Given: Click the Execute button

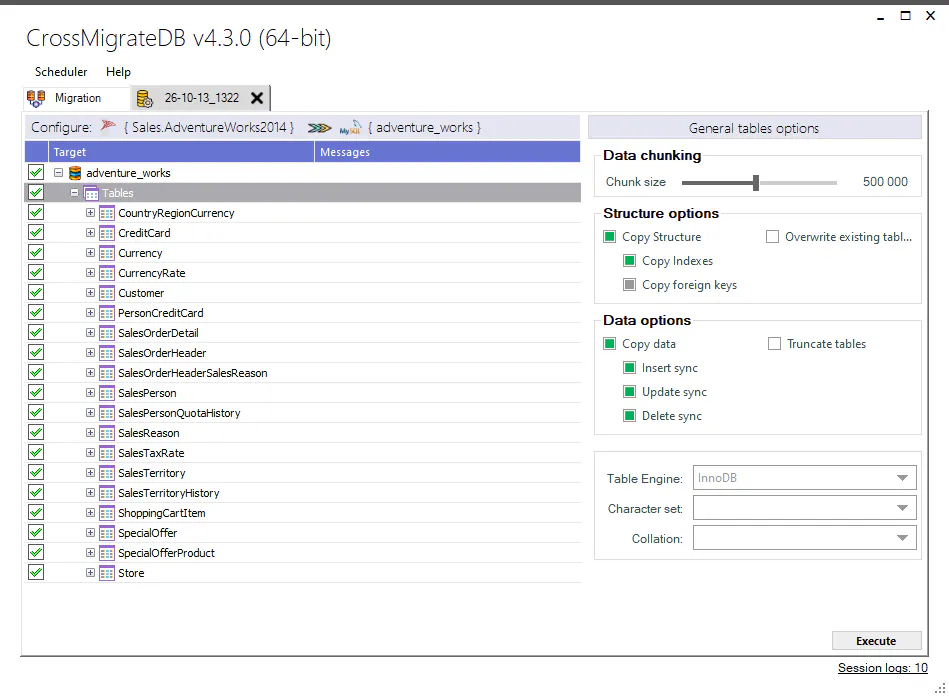Looking at the screenshot, I should click(876, 641).
